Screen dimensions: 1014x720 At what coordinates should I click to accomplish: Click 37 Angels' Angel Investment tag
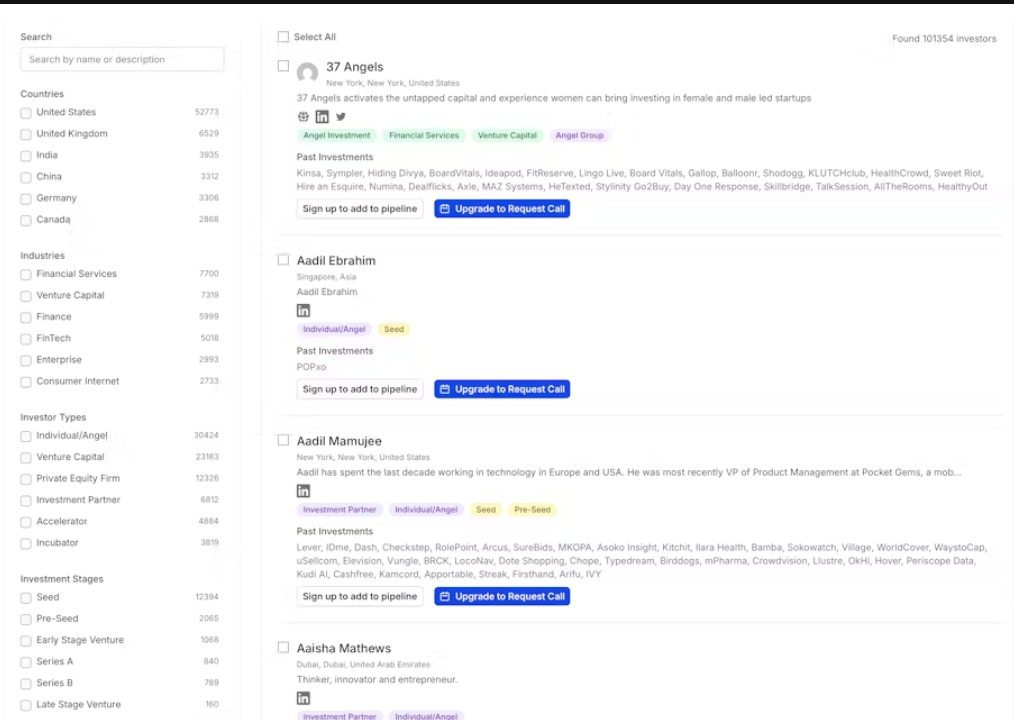[337, 135]
